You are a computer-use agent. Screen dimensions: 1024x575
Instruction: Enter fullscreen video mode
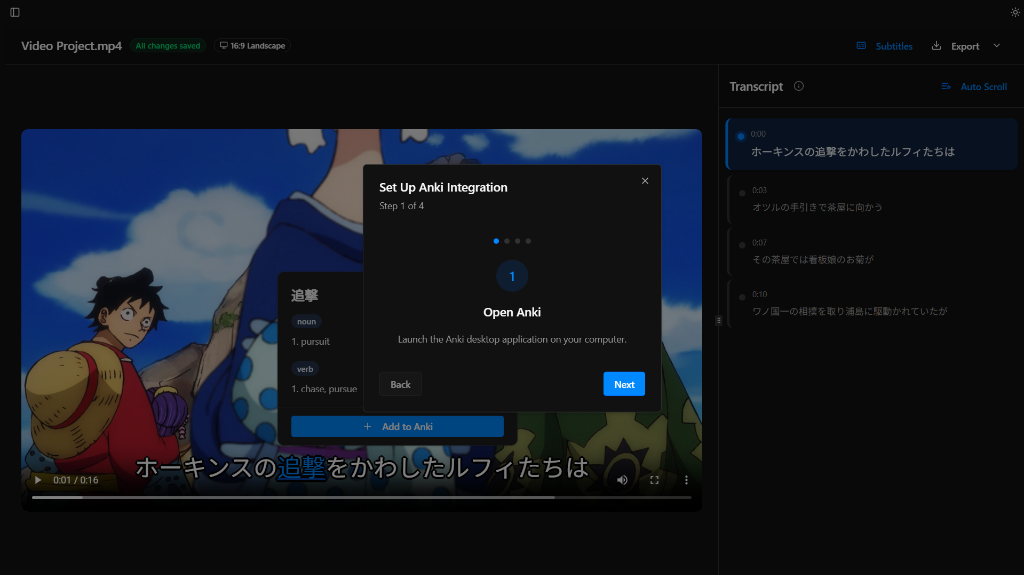(x=655, y=480)
